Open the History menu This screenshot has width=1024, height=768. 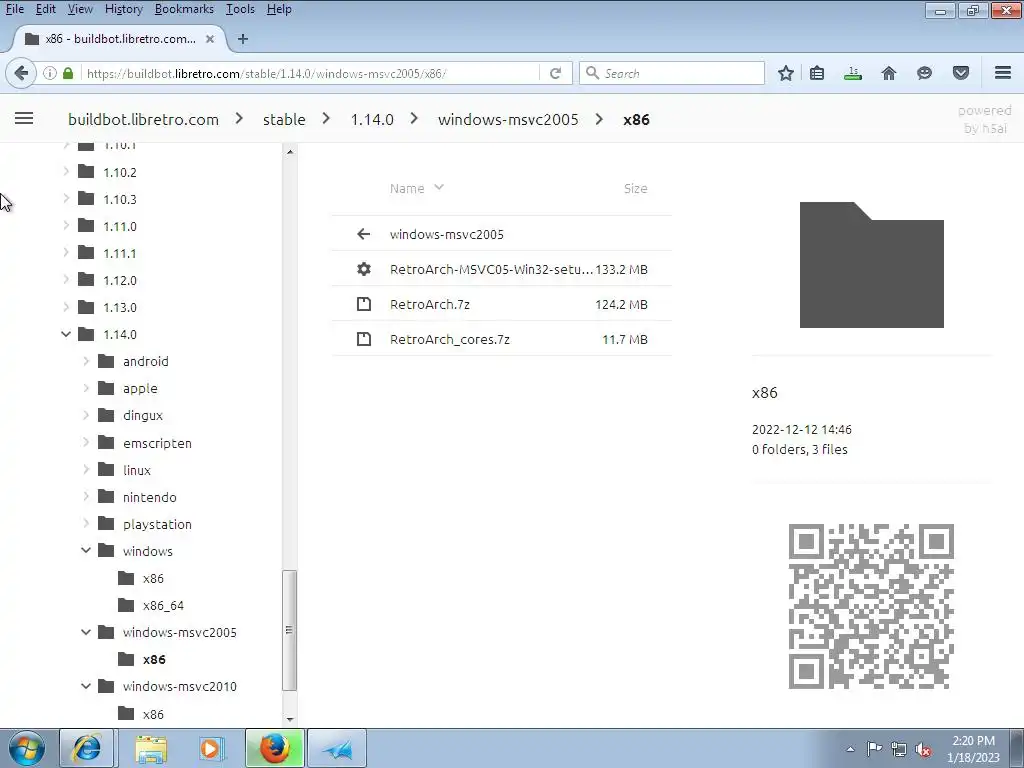pos(123,9)
